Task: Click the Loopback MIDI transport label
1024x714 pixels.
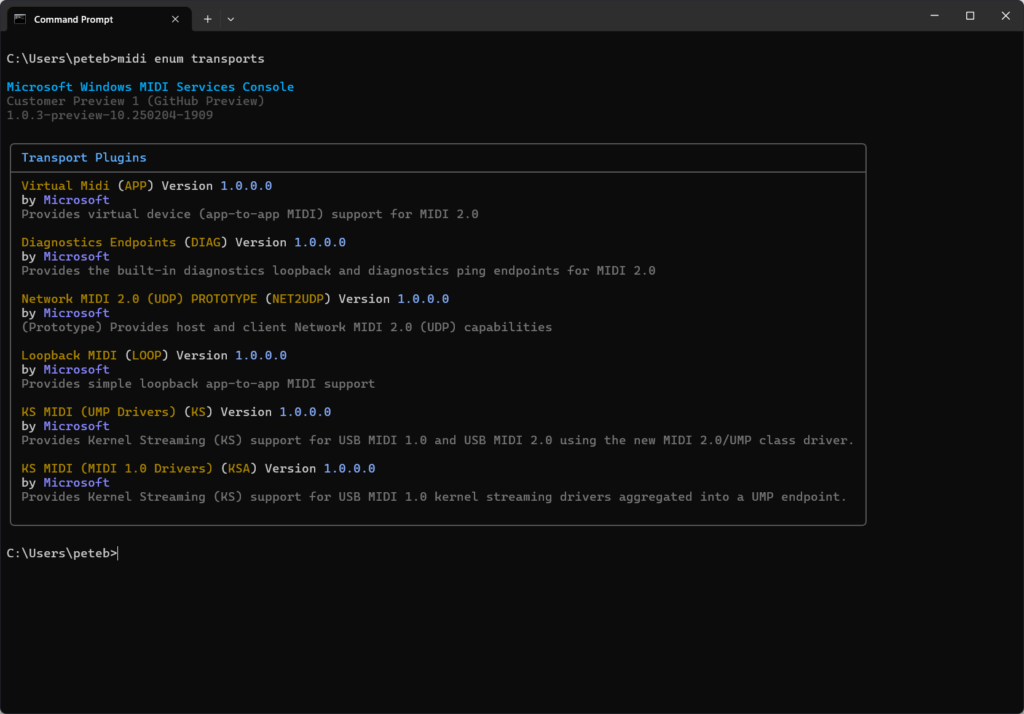Action: (70, 355)
